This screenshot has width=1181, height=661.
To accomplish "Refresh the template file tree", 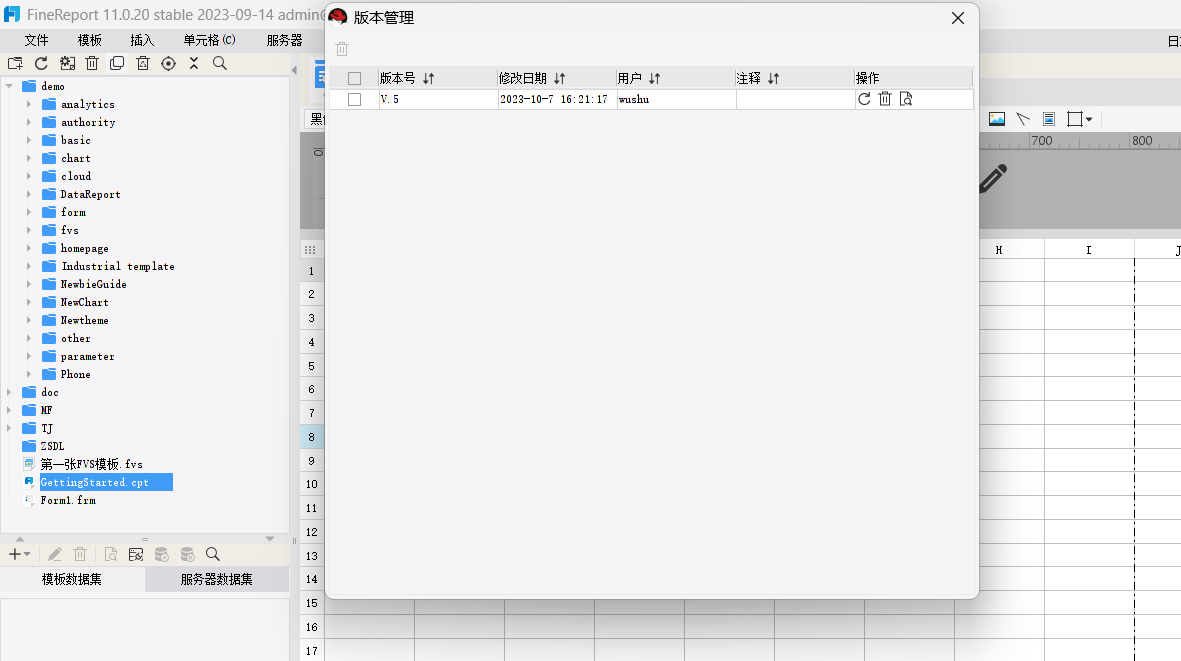I will 41,63.
